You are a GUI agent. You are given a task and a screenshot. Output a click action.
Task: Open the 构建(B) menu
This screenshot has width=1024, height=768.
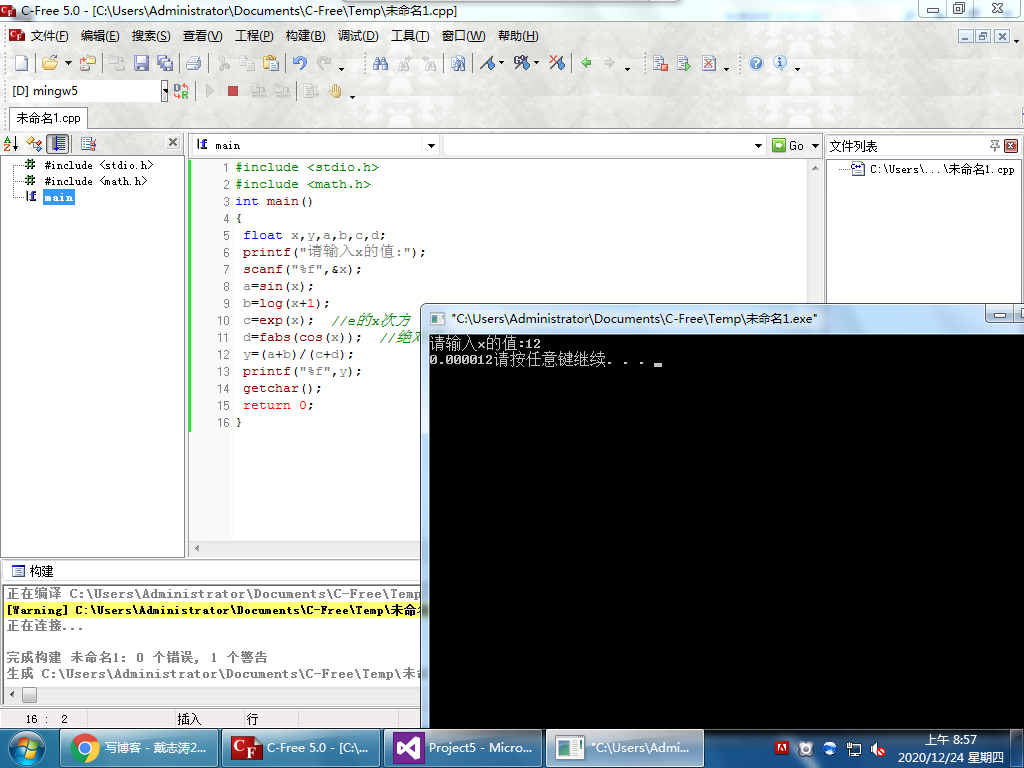pyautogui.click(x=305, y=36)
